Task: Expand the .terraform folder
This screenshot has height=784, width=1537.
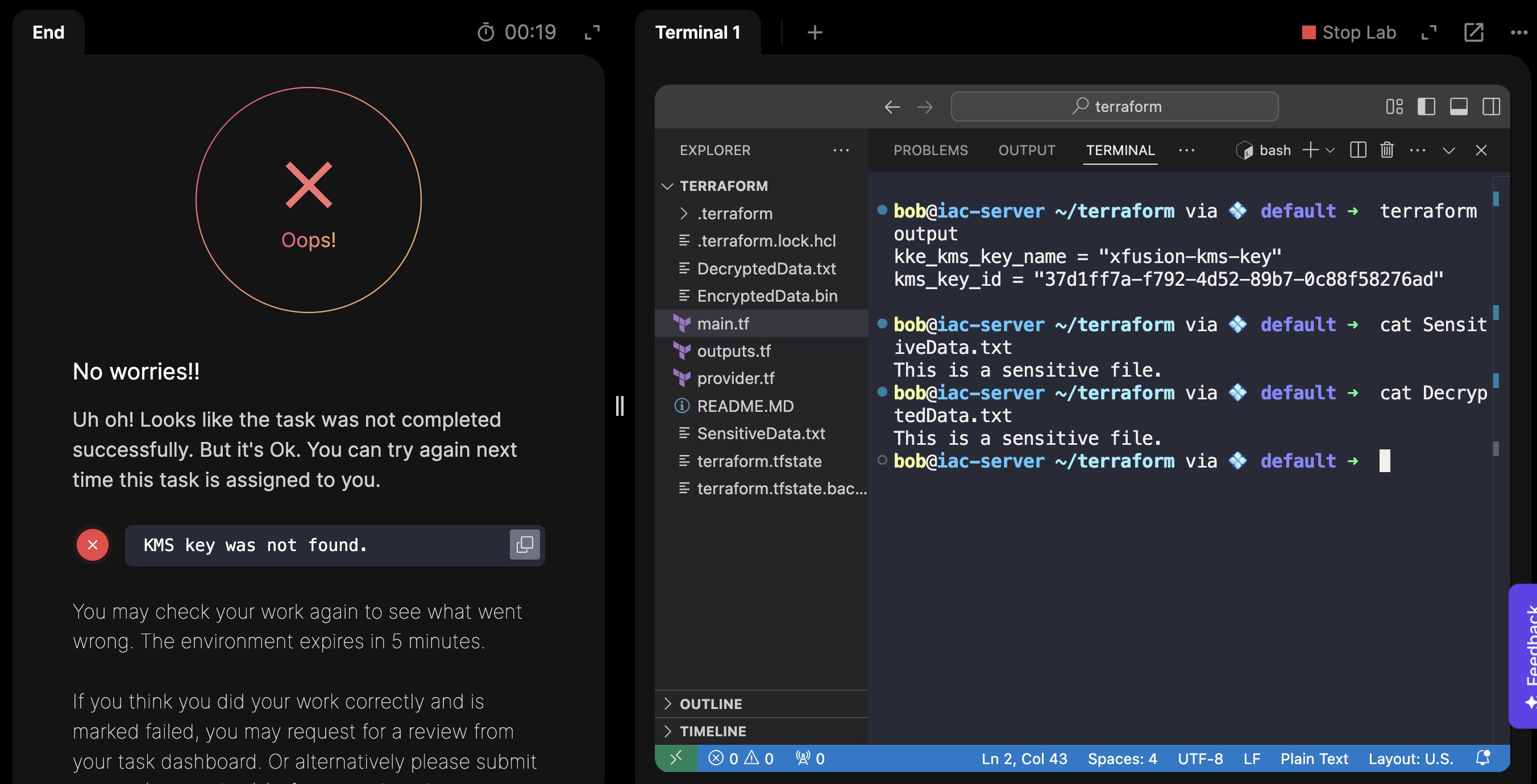Action: [734, 214]
